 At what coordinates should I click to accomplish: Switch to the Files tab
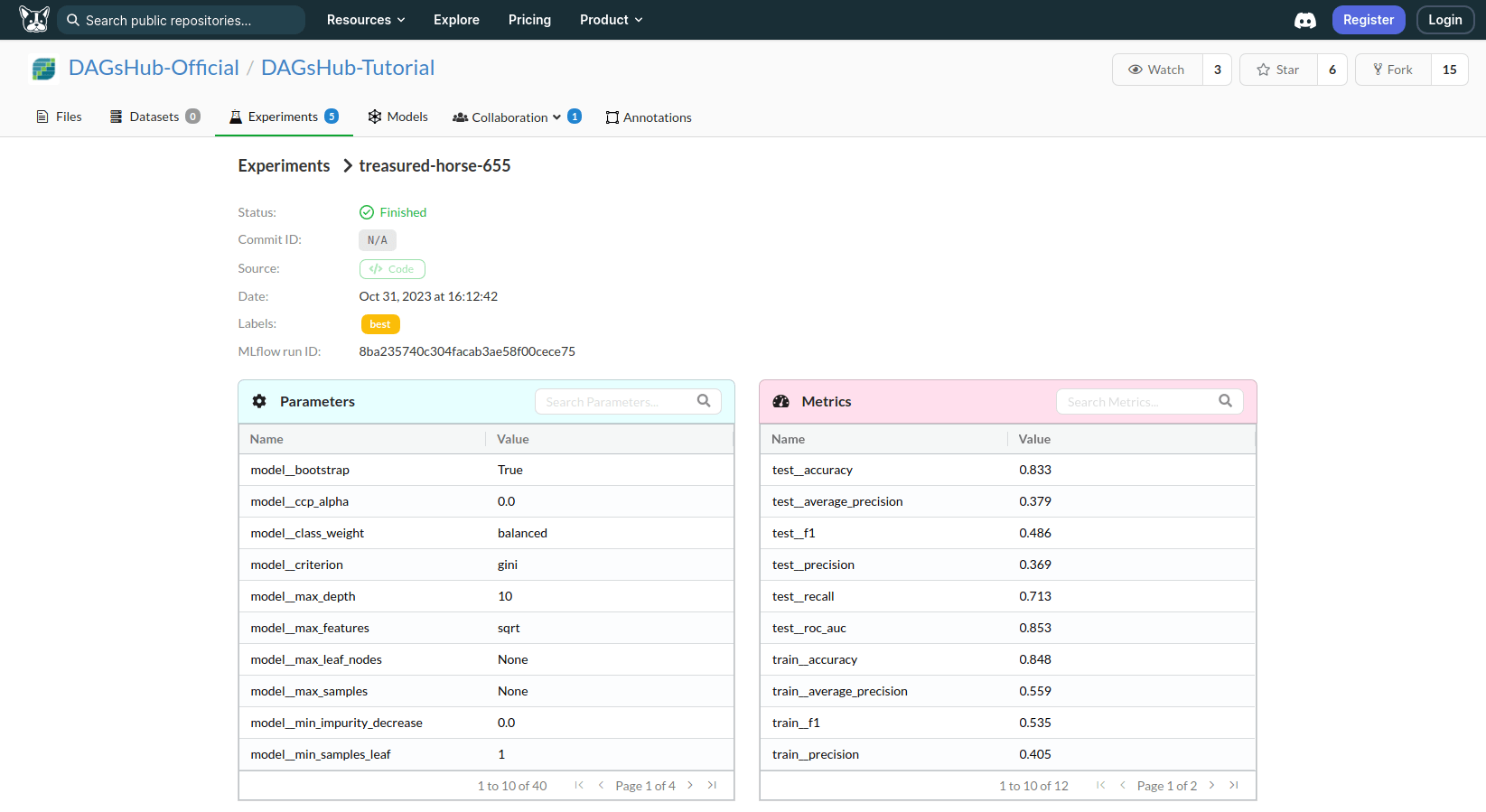pos(59,117)
